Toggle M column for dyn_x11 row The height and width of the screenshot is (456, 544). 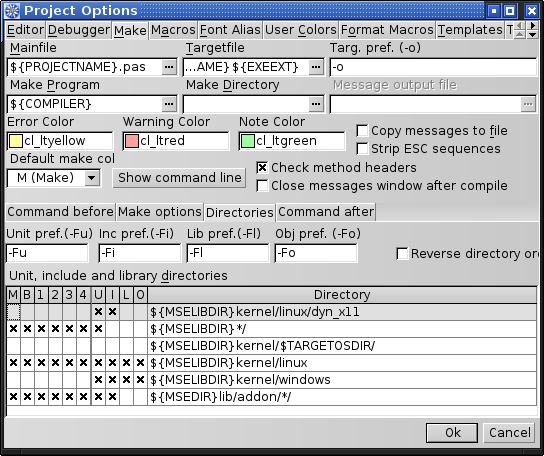click(13, 312)
